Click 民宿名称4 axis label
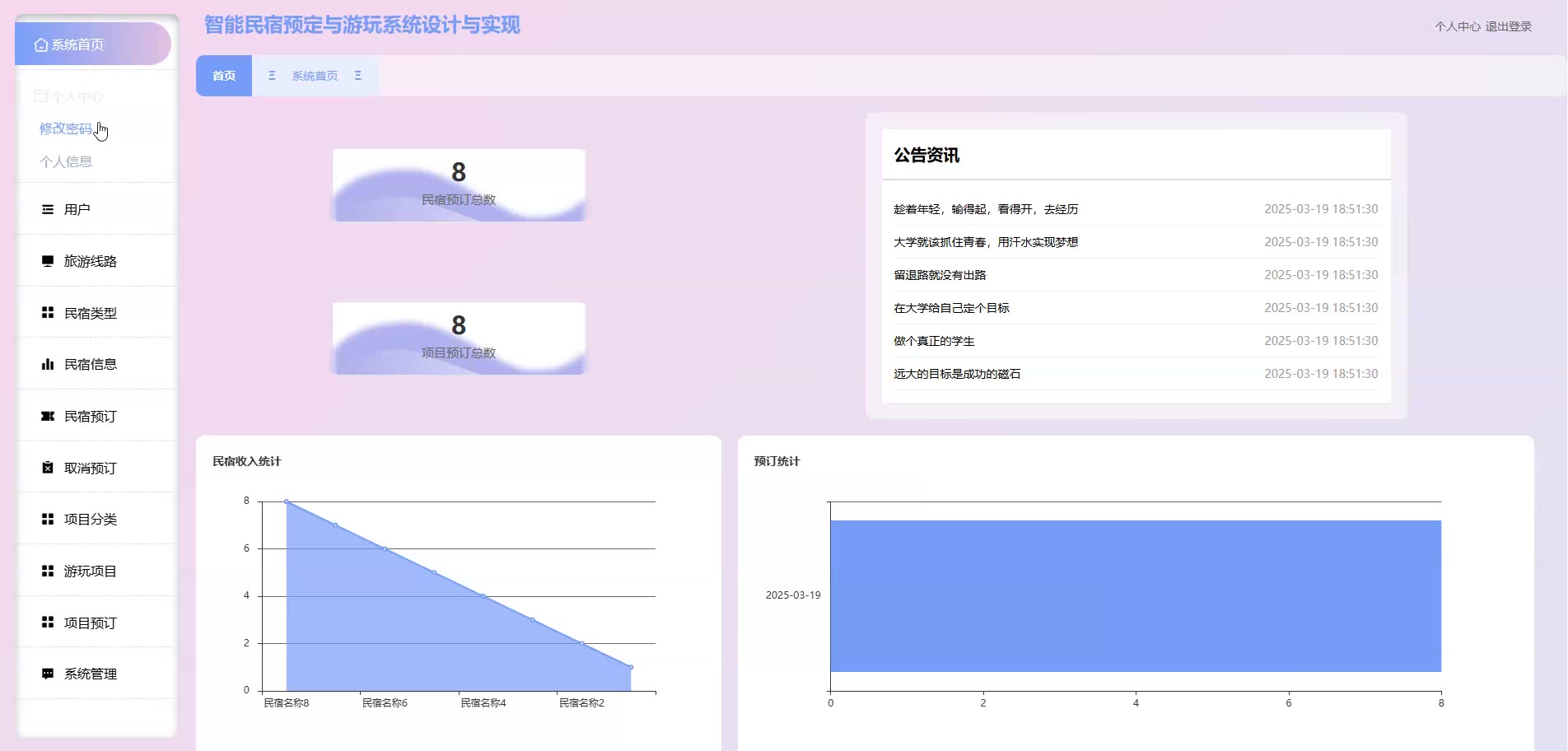 (483, 703)
